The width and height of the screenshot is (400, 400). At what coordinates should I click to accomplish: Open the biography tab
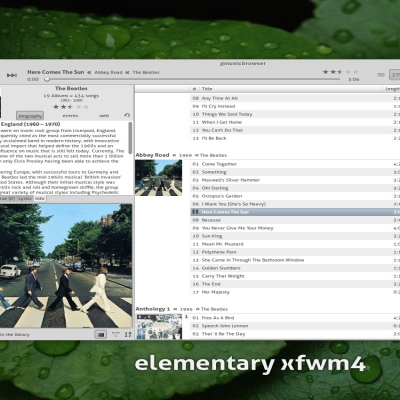pos(30,116)
